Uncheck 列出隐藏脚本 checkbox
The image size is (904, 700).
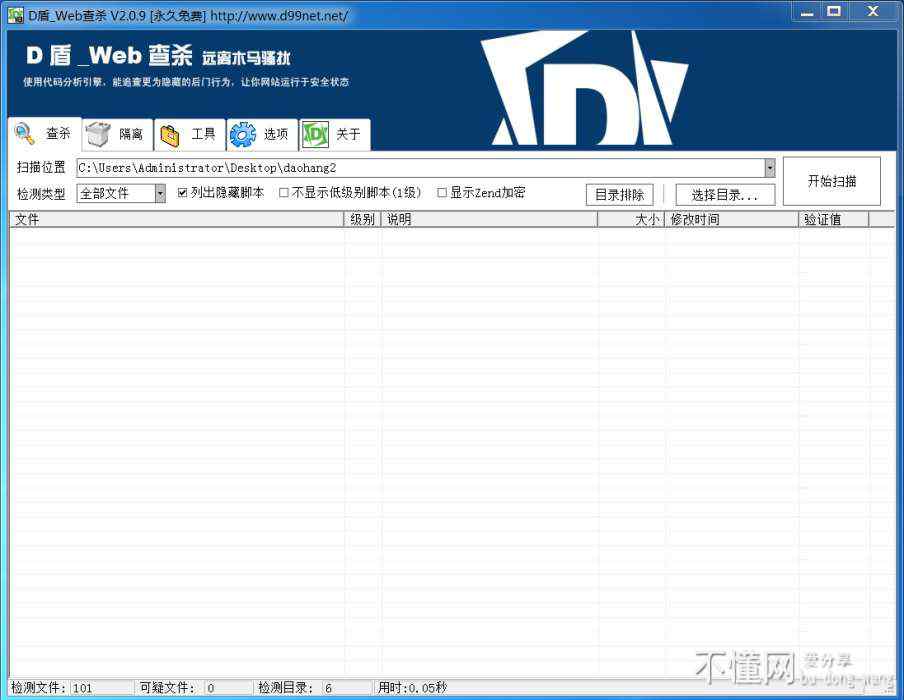click(x=182, y=193)
